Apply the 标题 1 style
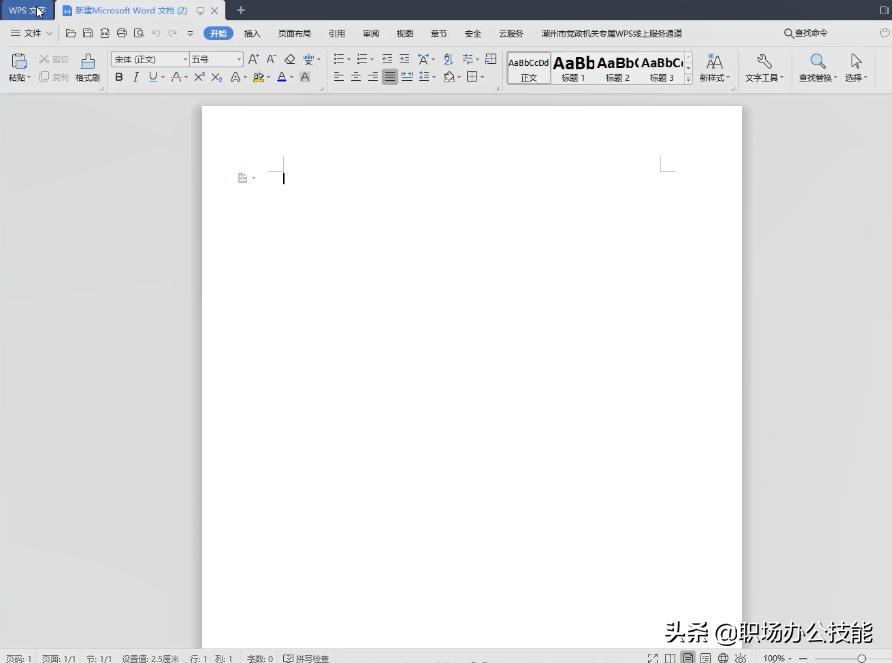Image resolution: width=892 pixels, height=663 pixels. pos(572,68)
